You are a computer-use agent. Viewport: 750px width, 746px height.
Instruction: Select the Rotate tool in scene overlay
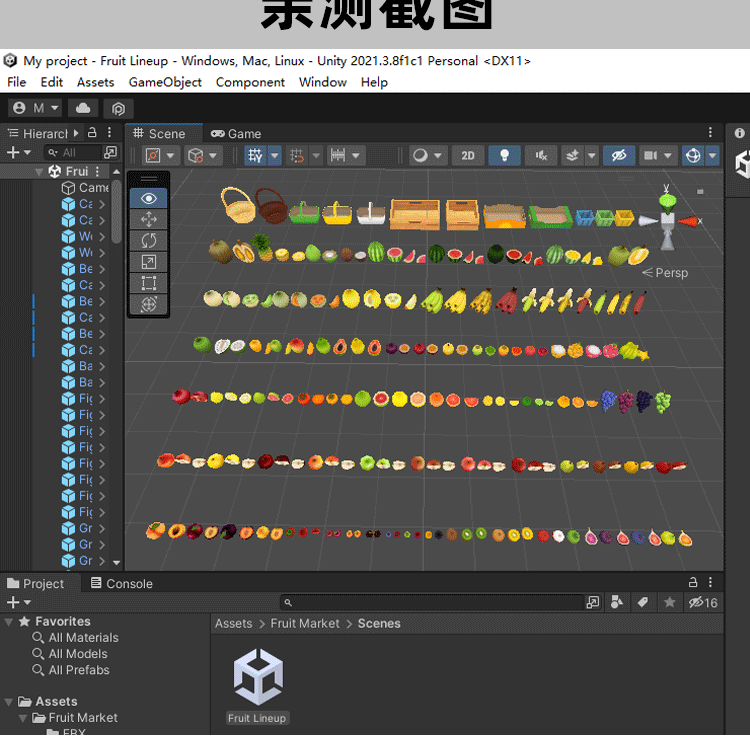149,241
